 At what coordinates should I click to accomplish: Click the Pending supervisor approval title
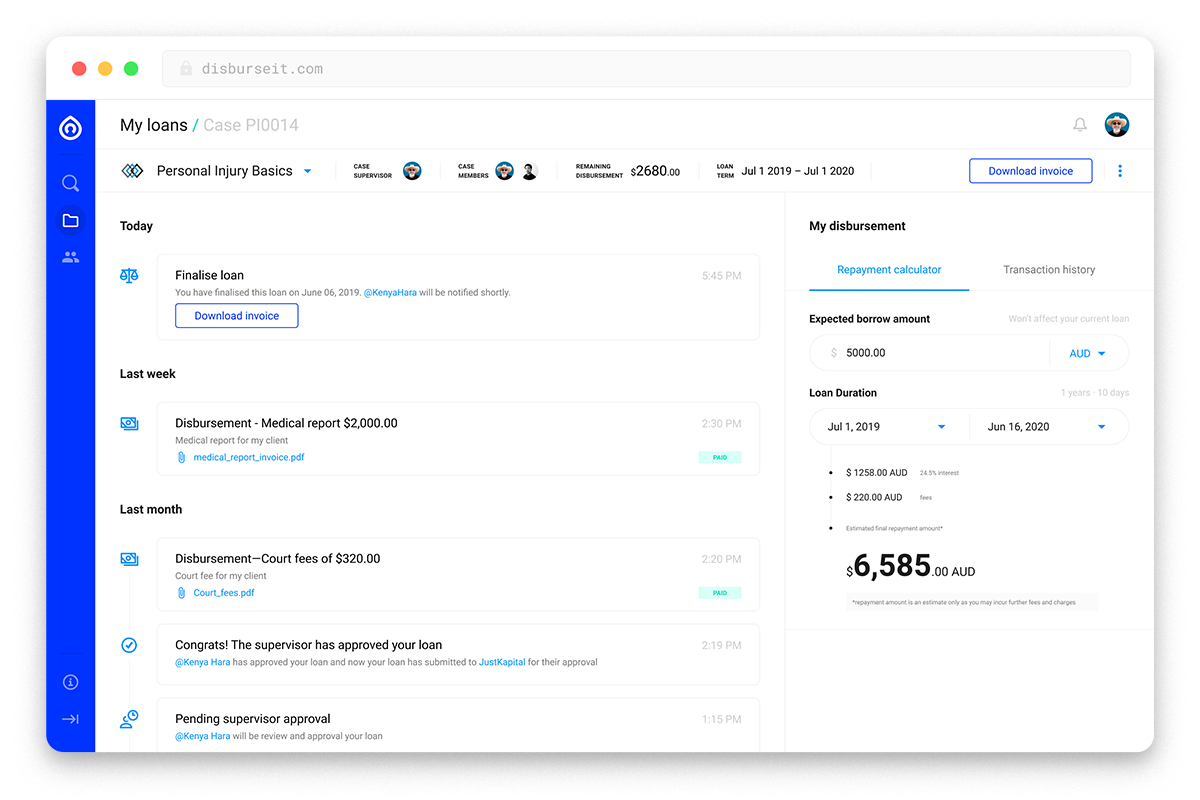253,719
